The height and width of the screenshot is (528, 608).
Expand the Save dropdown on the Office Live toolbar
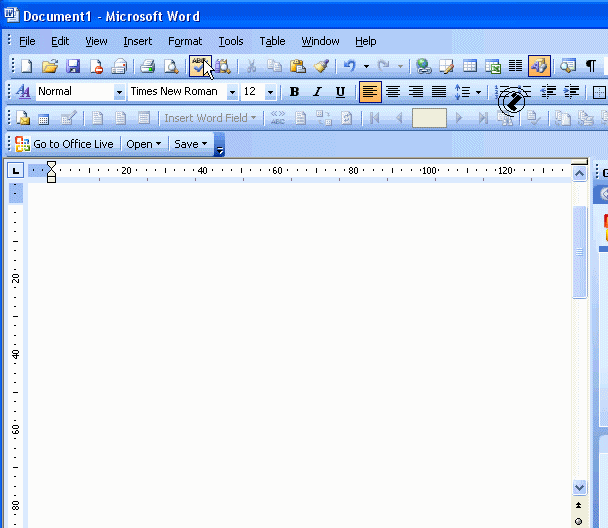190,144
